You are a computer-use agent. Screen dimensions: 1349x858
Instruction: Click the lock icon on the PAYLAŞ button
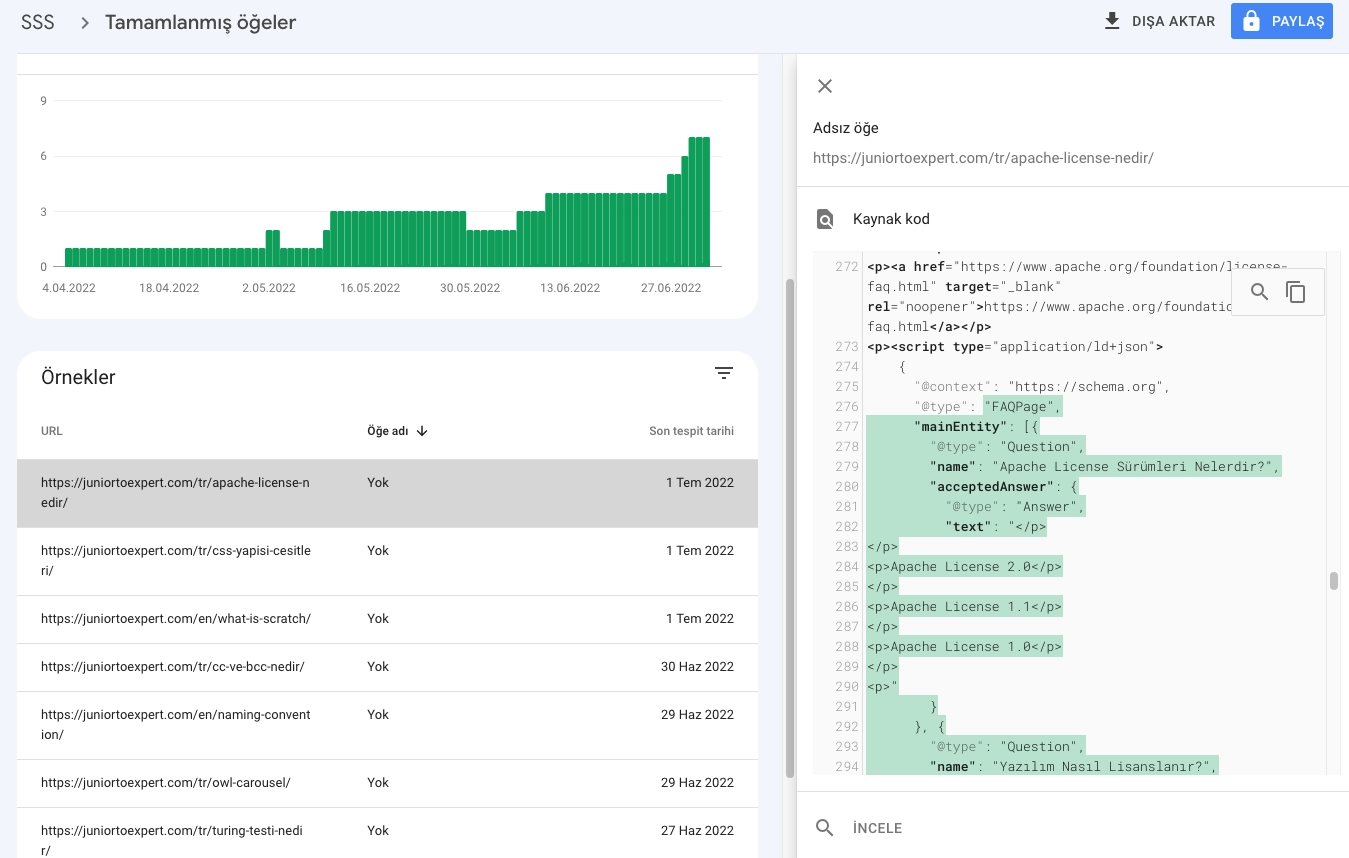coord(1251,20)
